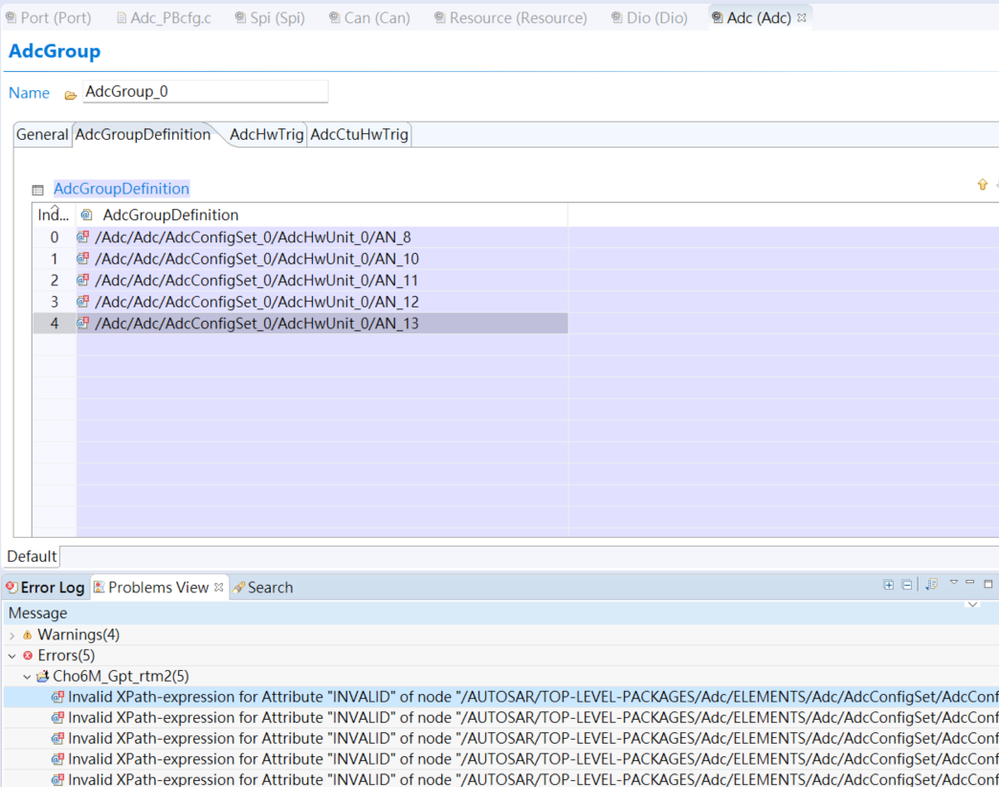The height and width of the screenshot is (787, 999).
Task: Click the reference icon of the AN_10 row
Action: click(x=83, y=258)
